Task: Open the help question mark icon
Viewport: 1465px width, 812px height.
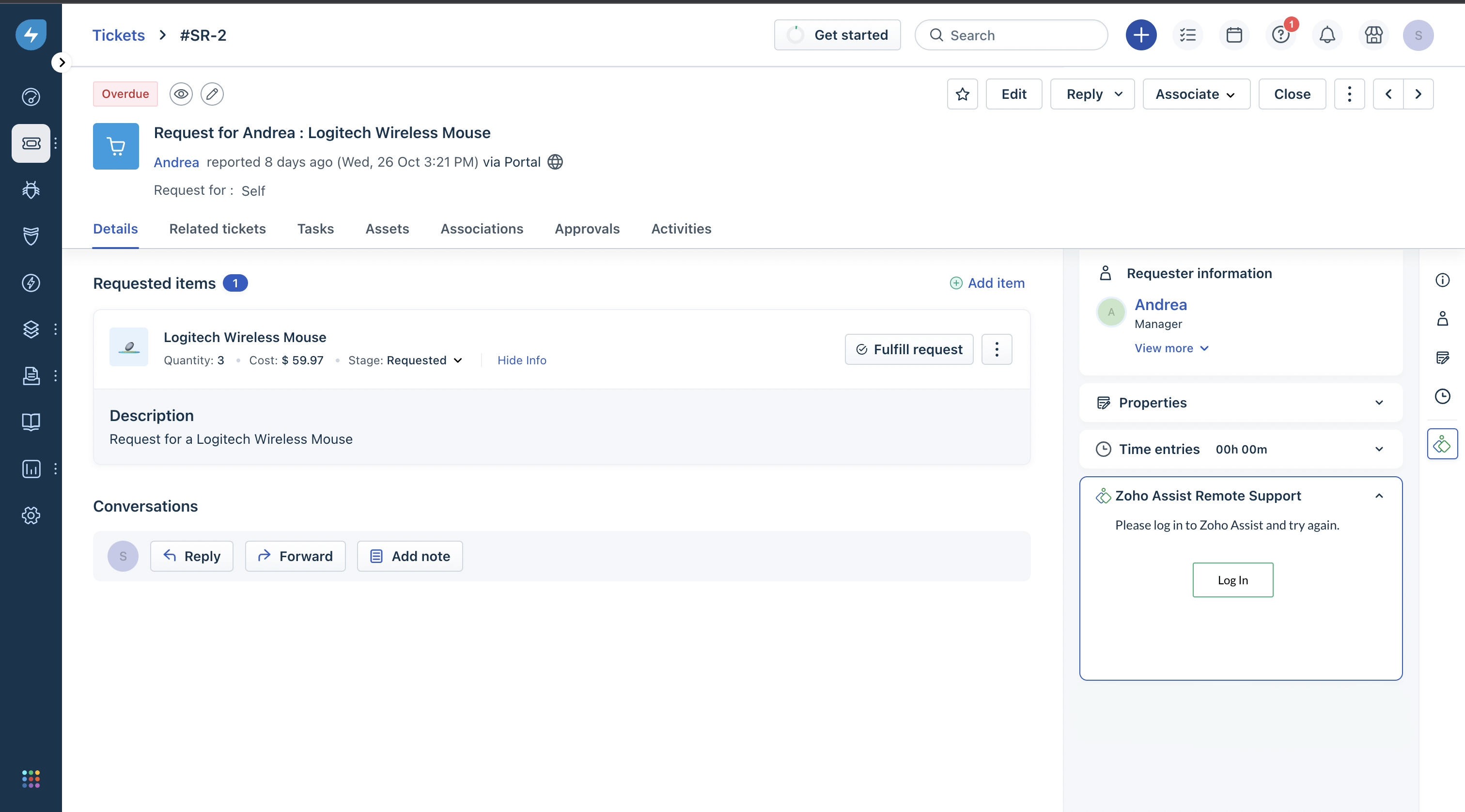Action: [x=1281, y=35]
